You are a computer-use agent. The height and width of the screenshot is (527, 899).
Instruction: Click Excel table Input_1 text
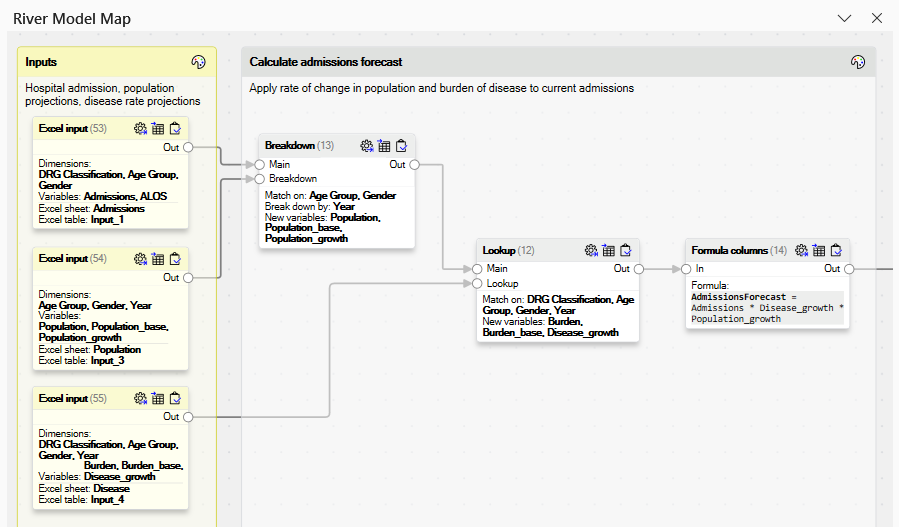tap(81, 220)
